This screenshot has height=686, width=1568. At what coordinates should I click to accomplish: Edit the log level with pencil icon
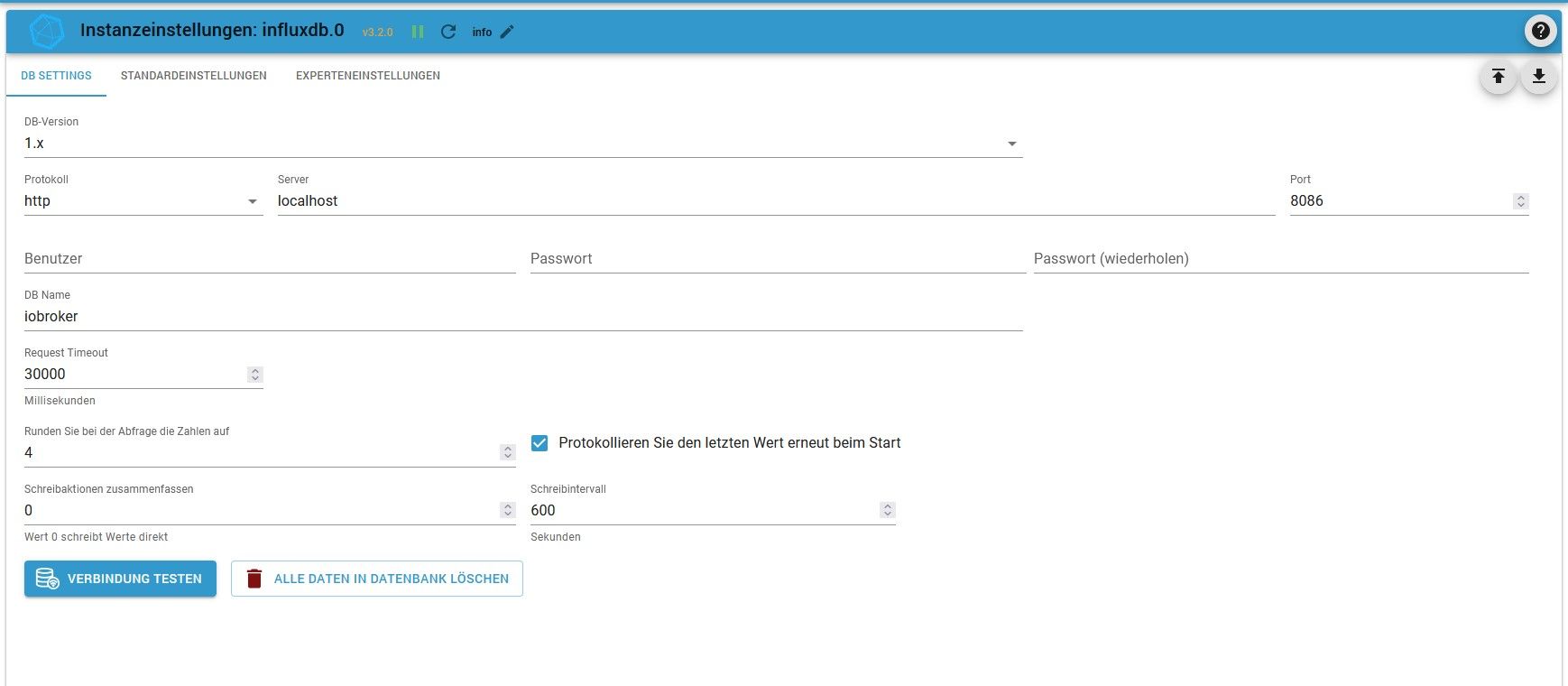coord(507,32)
